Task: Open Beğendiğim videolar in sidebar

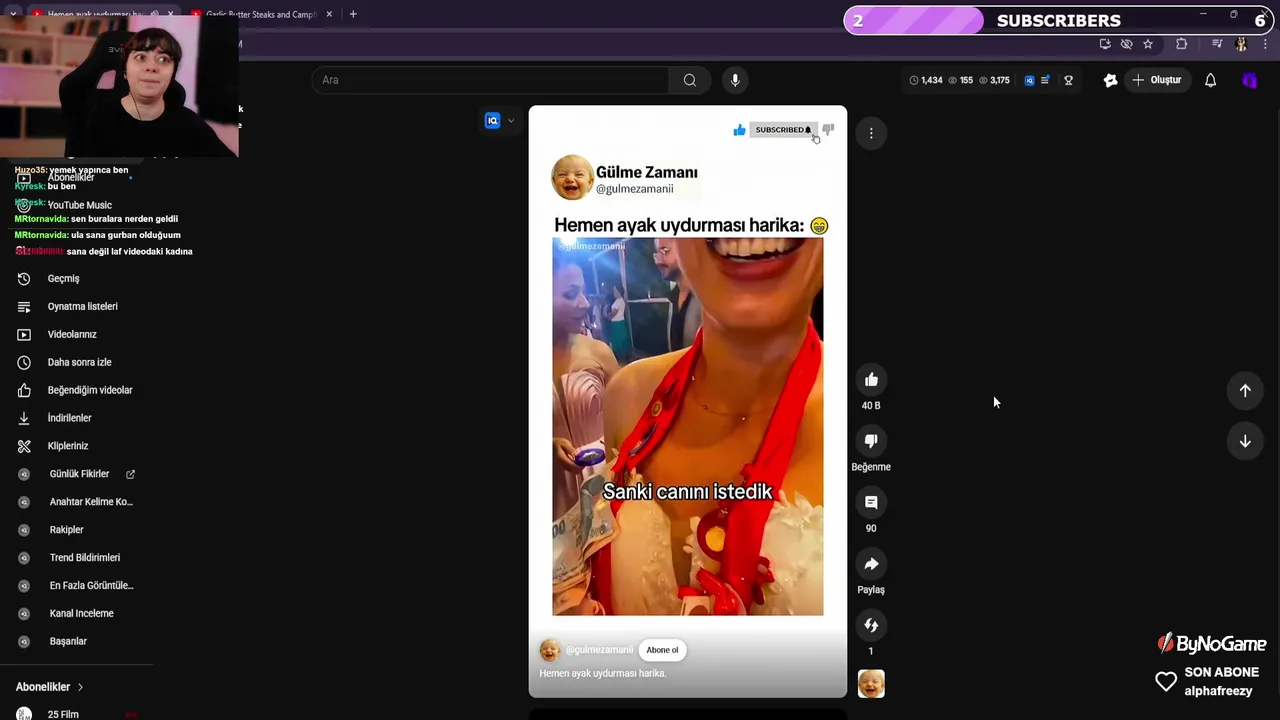Action: [90, 391]
